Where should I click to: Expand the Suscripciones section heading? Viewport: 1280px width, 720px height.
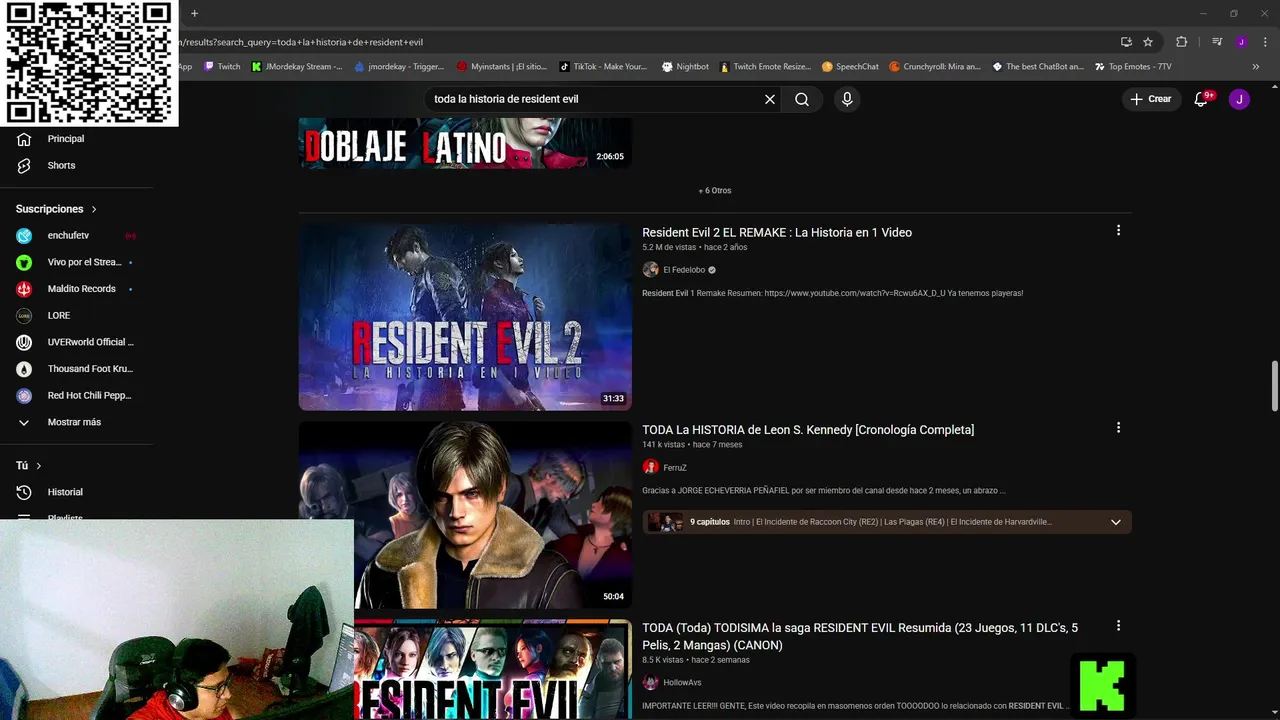(x=56, y=209)
